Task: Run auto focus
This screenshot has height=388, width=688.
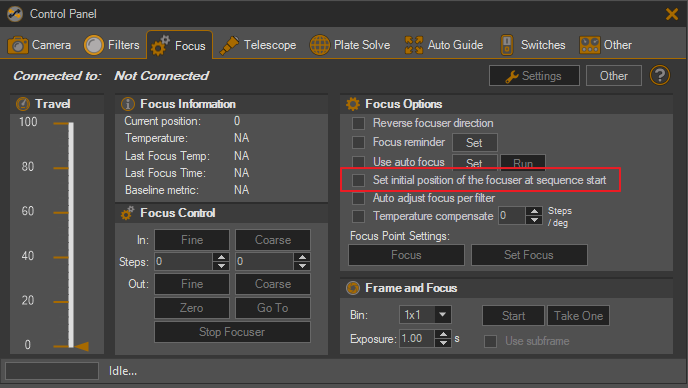Action: [x=523, y=163]
